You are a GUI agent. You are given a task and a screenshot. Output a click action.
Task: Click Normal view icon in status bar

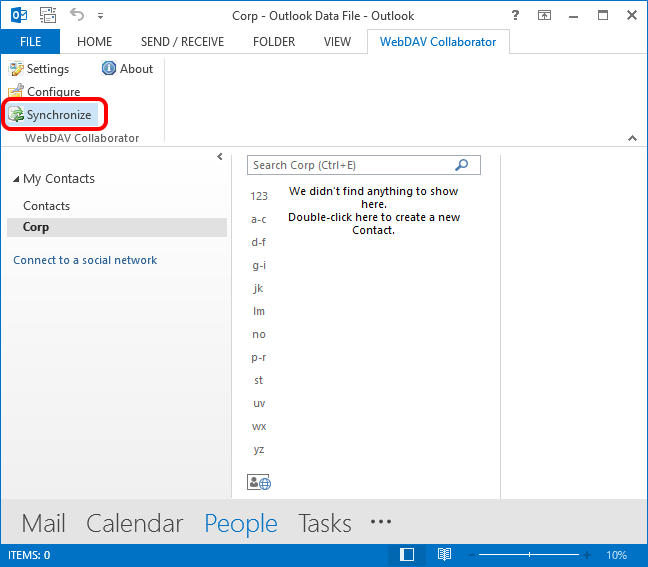[x=407, y=555]
